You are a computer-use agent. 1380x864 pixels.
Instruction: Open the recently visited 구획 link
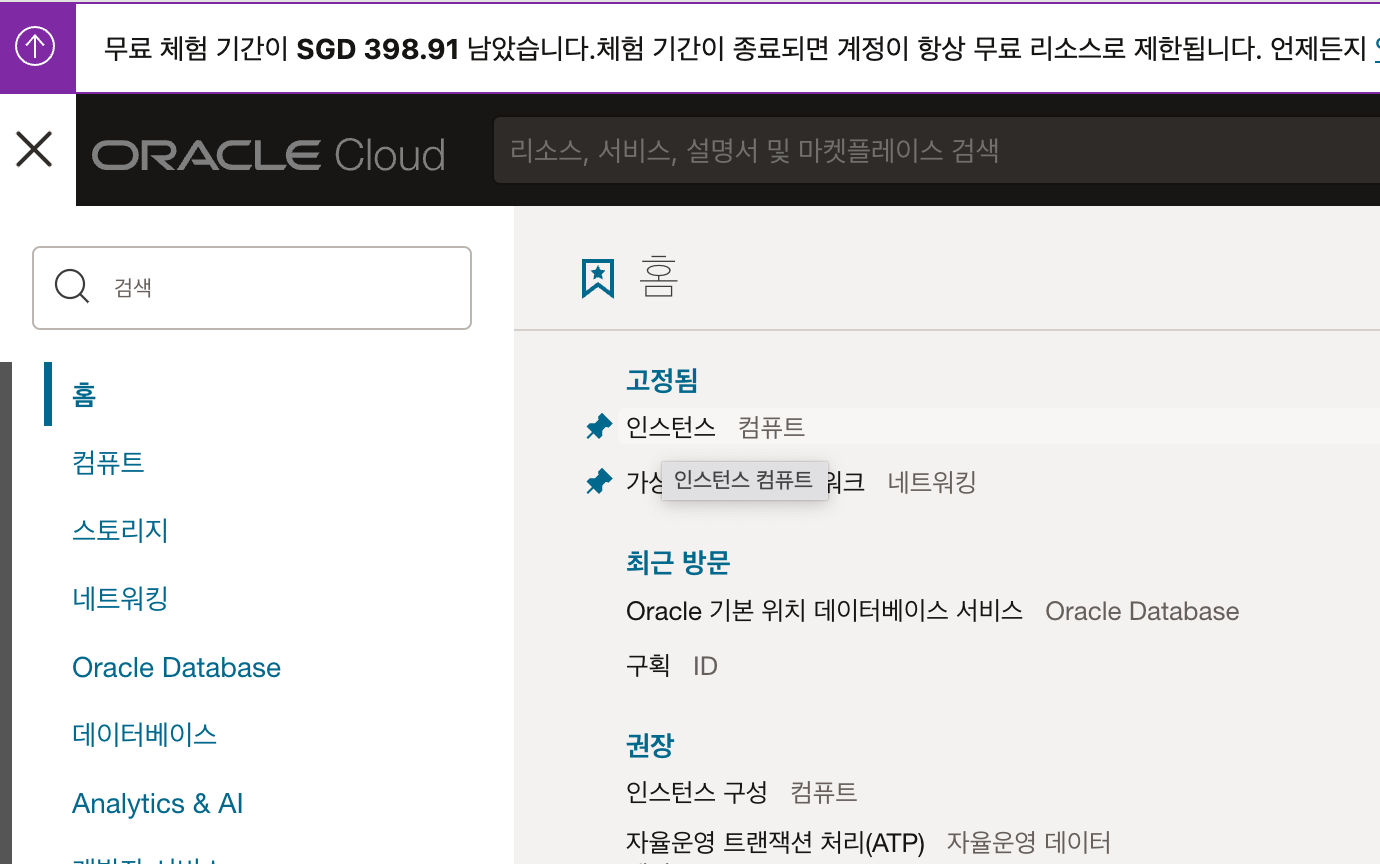point(647,666)
